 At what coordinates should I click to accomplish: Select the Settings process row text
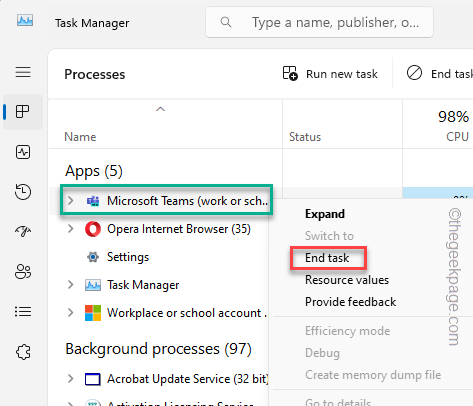point(128,257)
